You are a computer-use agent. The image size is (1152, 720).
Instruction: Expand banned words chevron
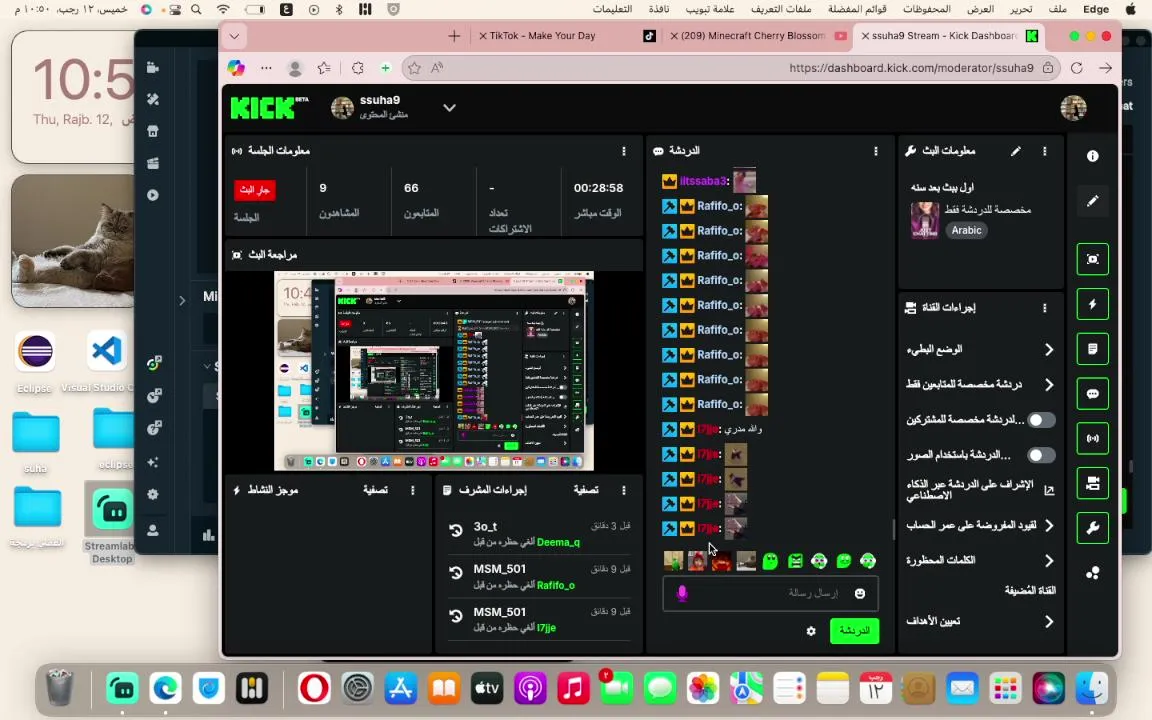tap(1048, 561)
